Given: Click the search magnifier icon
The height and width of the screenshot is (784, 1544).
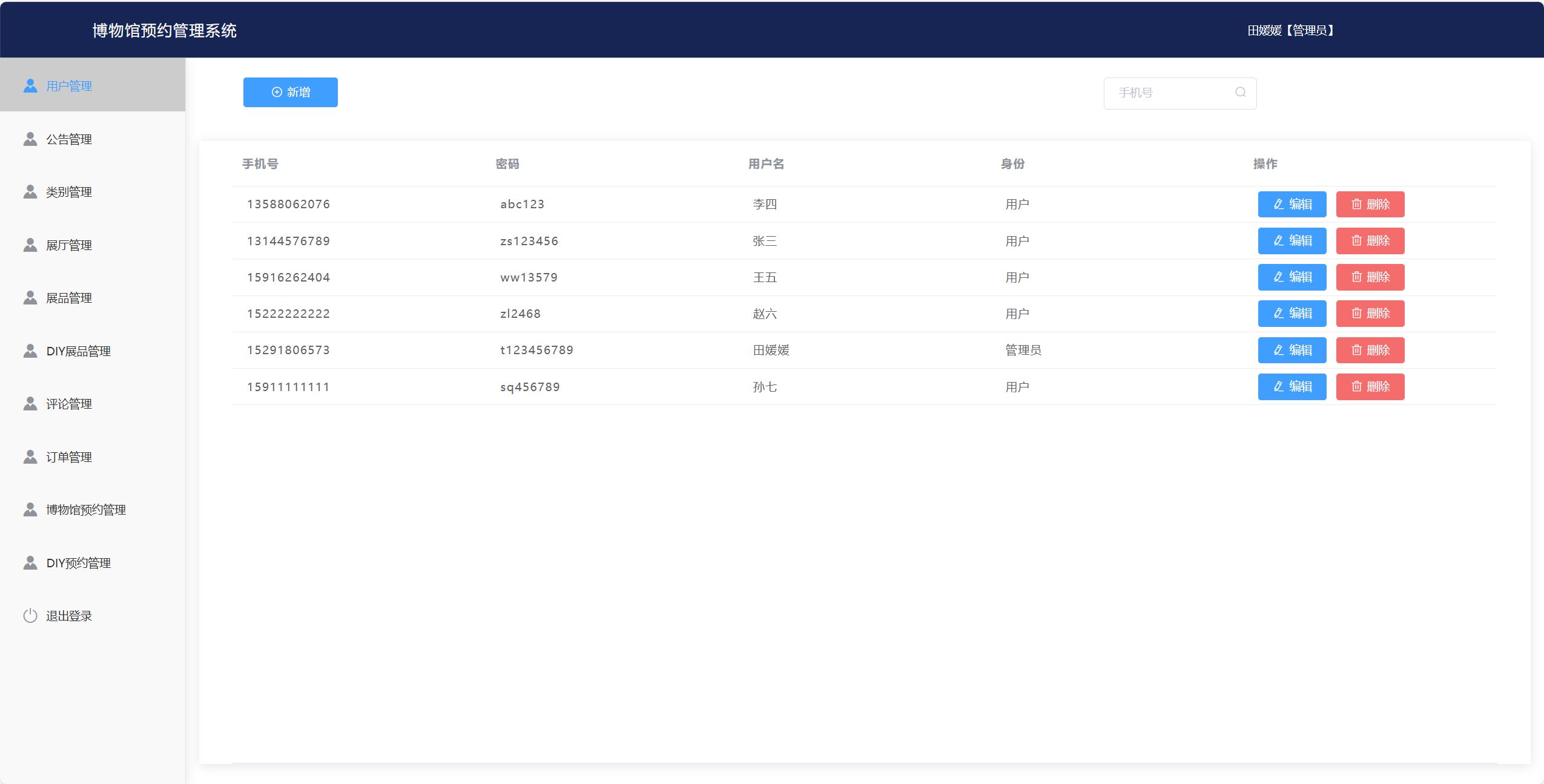Looking at the screenshot, I should [1240, 92].
